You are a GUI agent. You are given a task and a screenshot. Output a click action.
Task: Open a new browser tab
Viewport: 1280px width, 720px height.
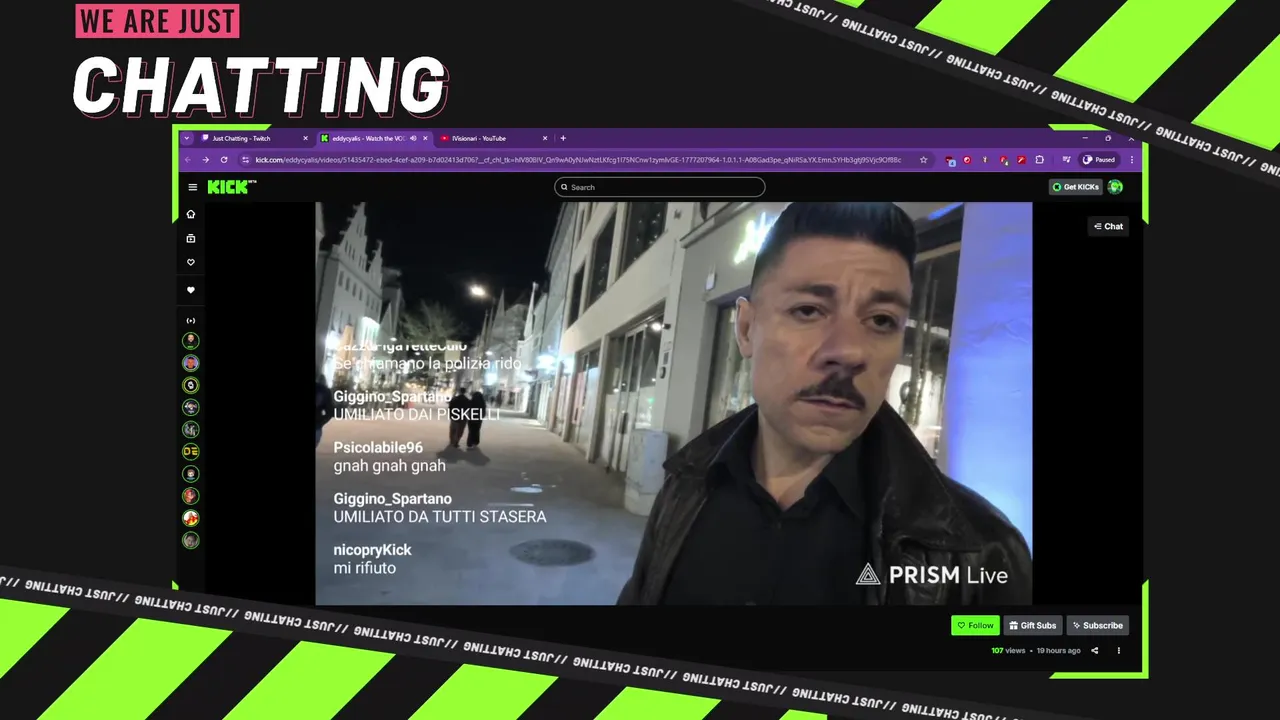tap(563, 138)
